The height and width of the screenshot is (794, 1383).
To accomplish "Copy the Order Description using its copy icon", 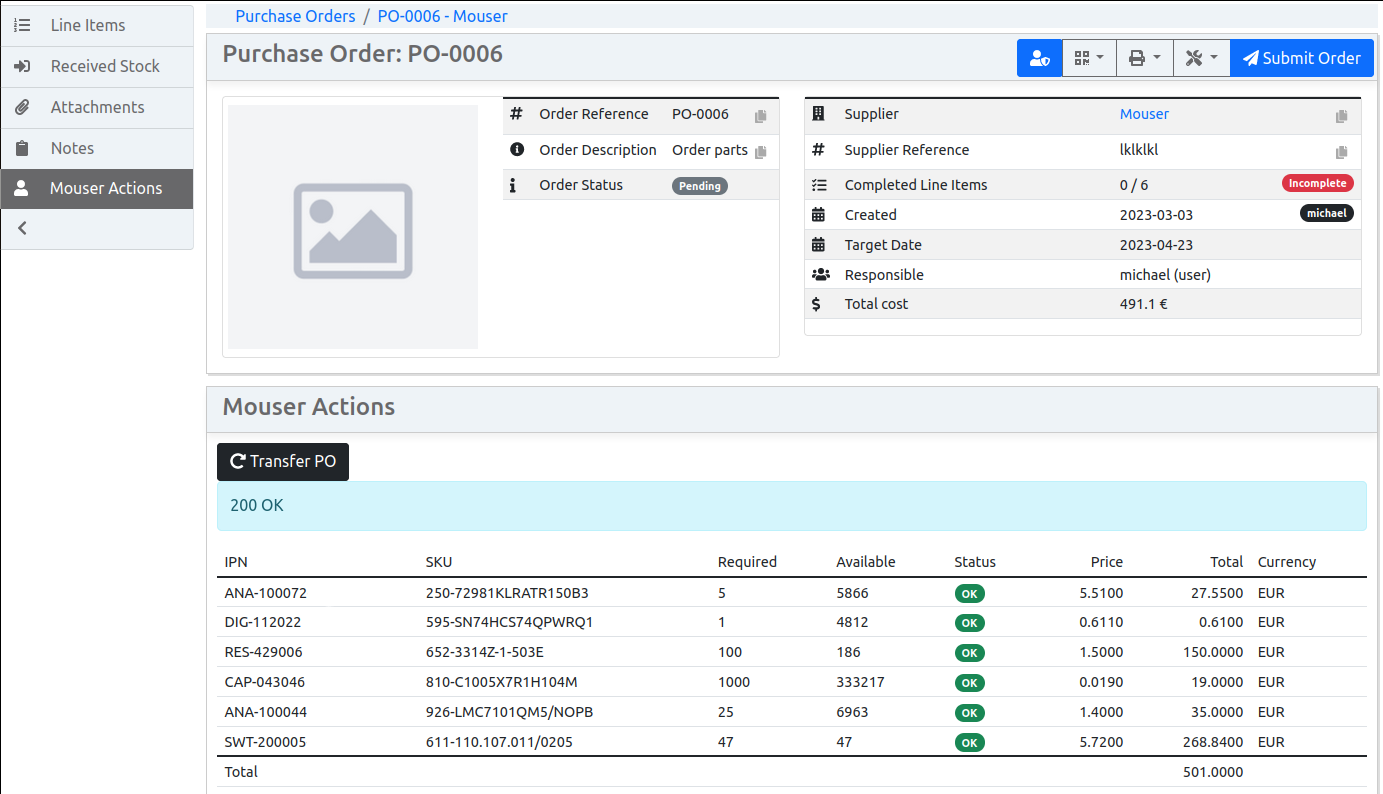I will click(763, 152).
